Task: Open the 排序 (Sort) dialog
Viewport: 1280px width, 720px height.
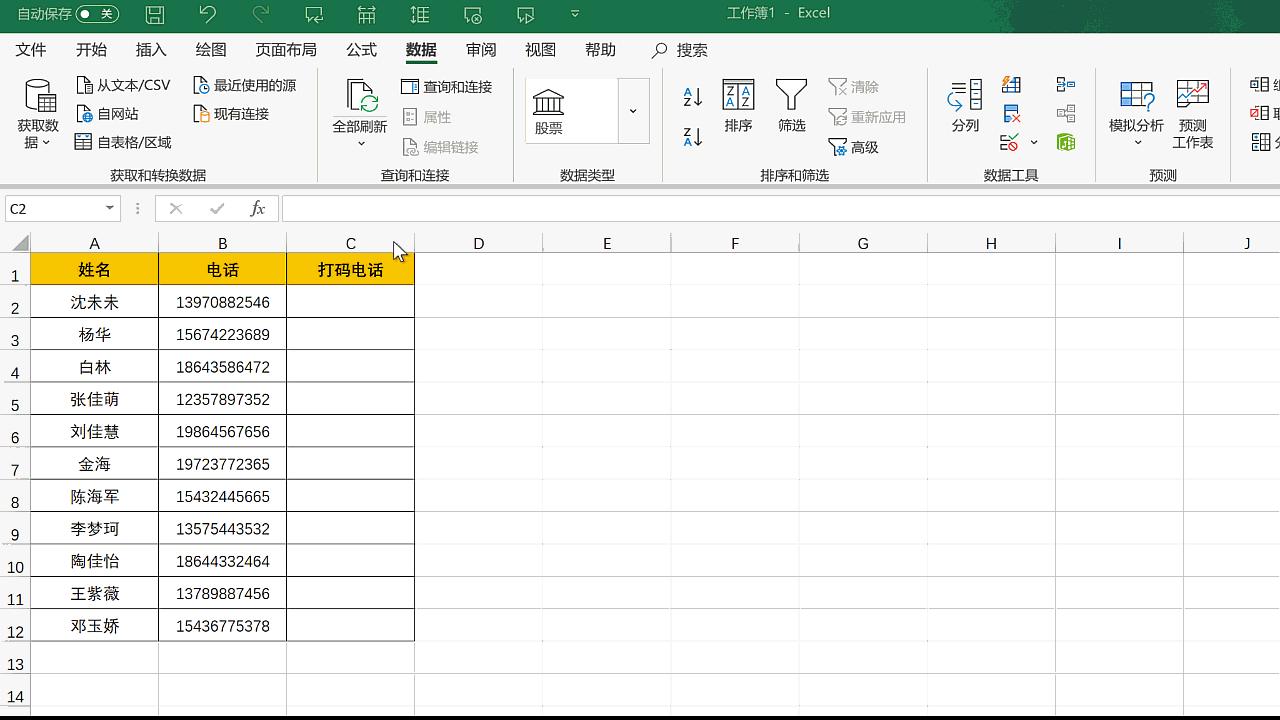Action: pyautogui.click(x=738, y=106)
